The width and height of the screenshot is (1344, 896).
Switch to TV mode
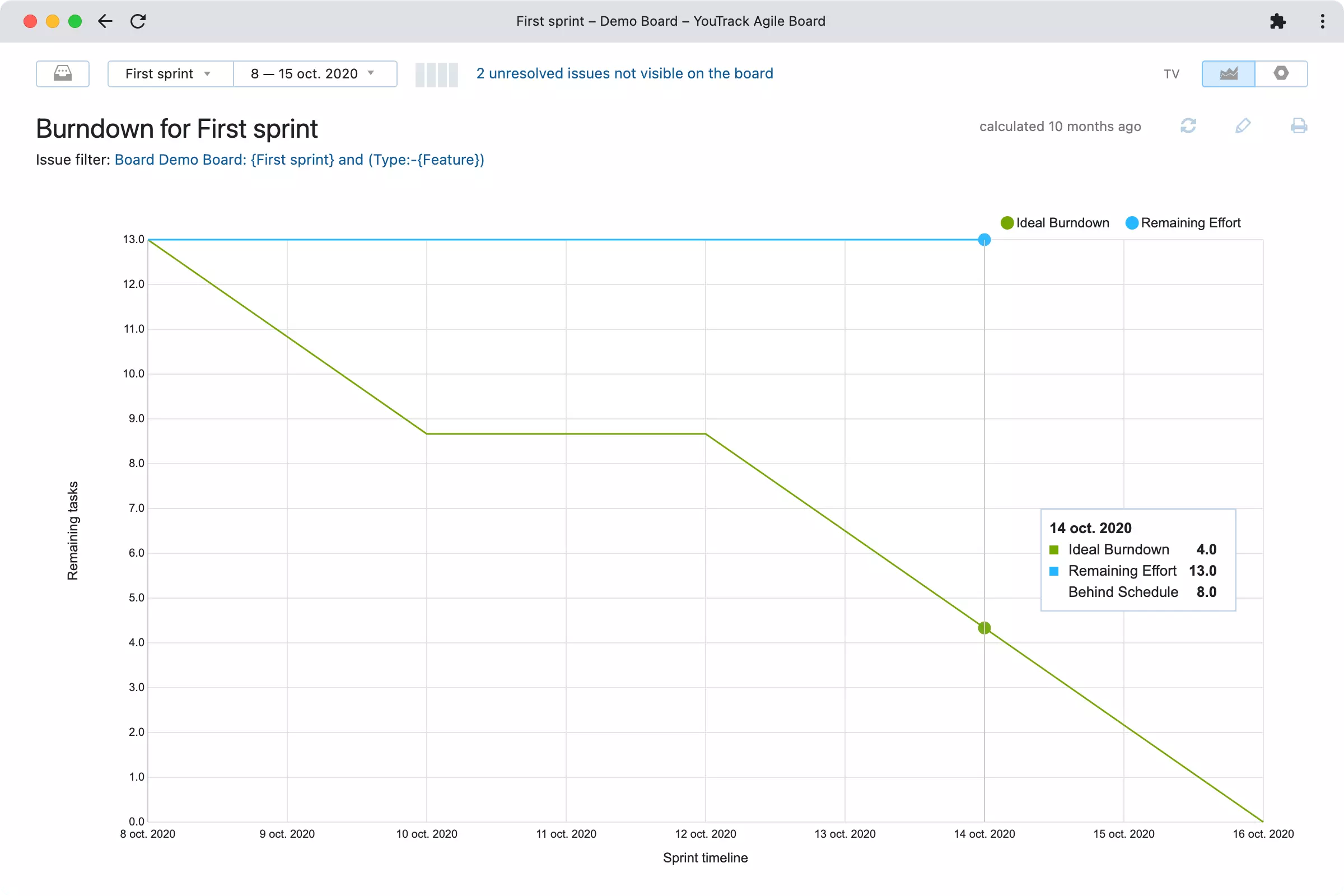point(1172,74)
